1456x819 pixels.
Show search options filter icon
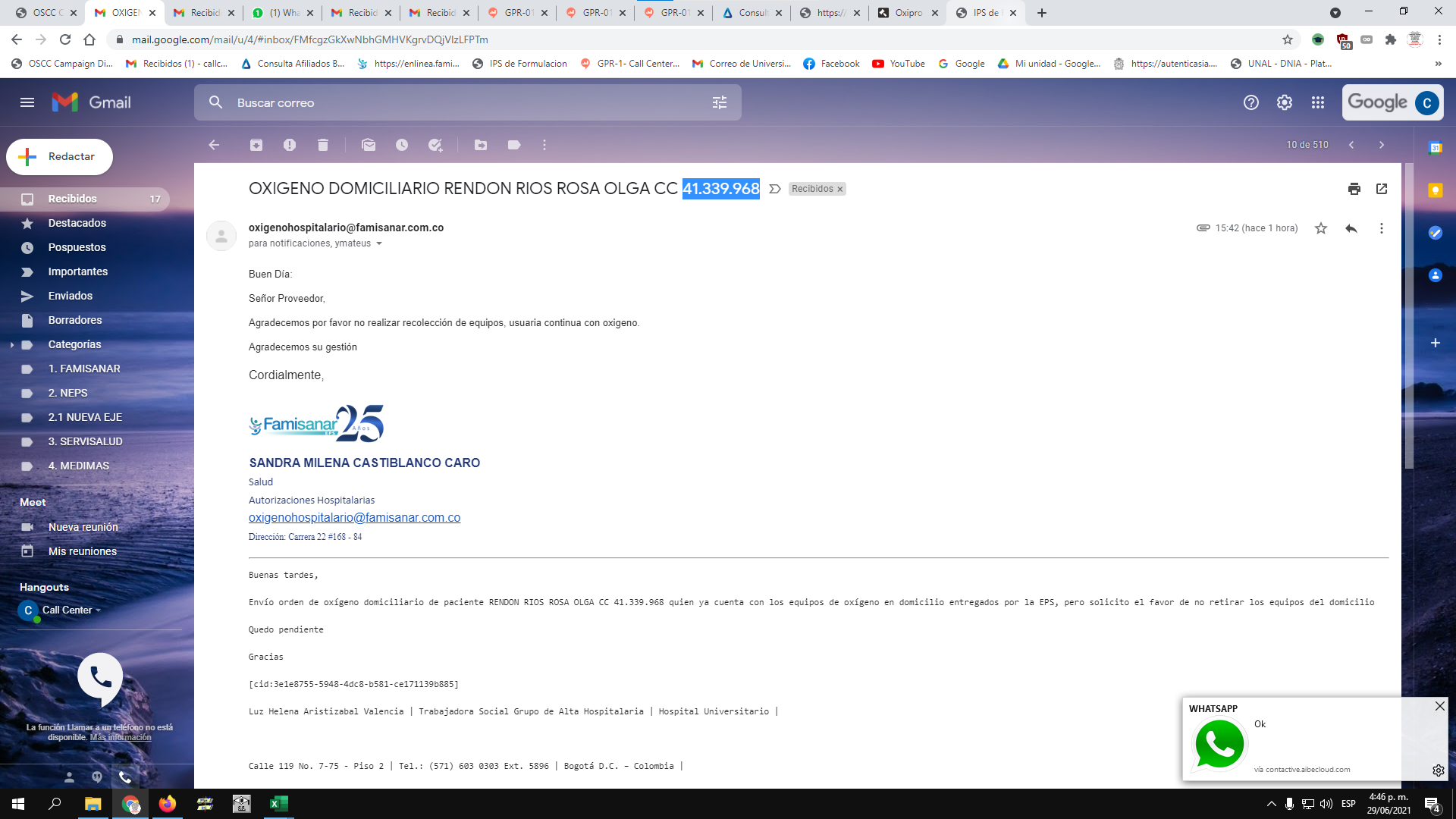pos(720,102)
